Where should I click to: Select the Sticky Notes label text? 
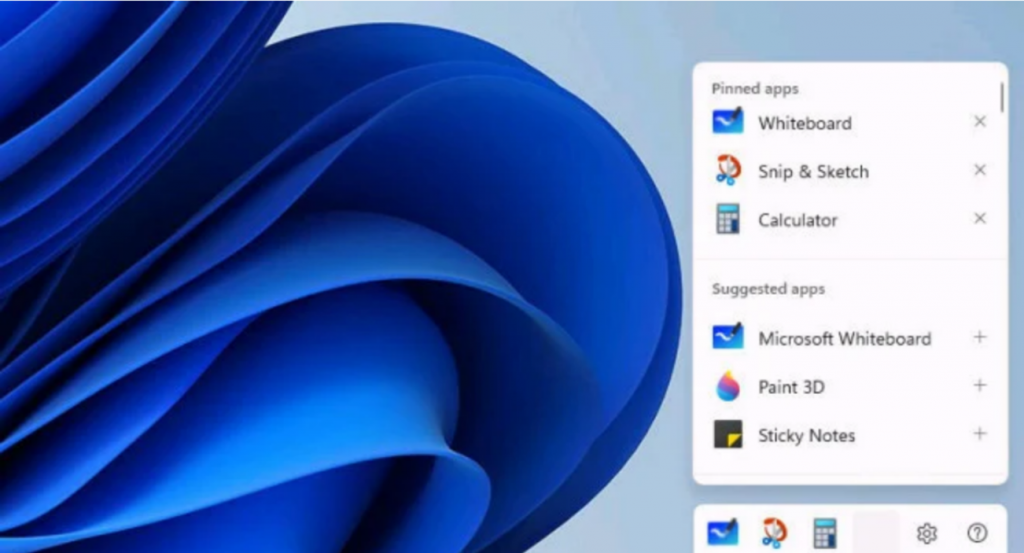806,435
